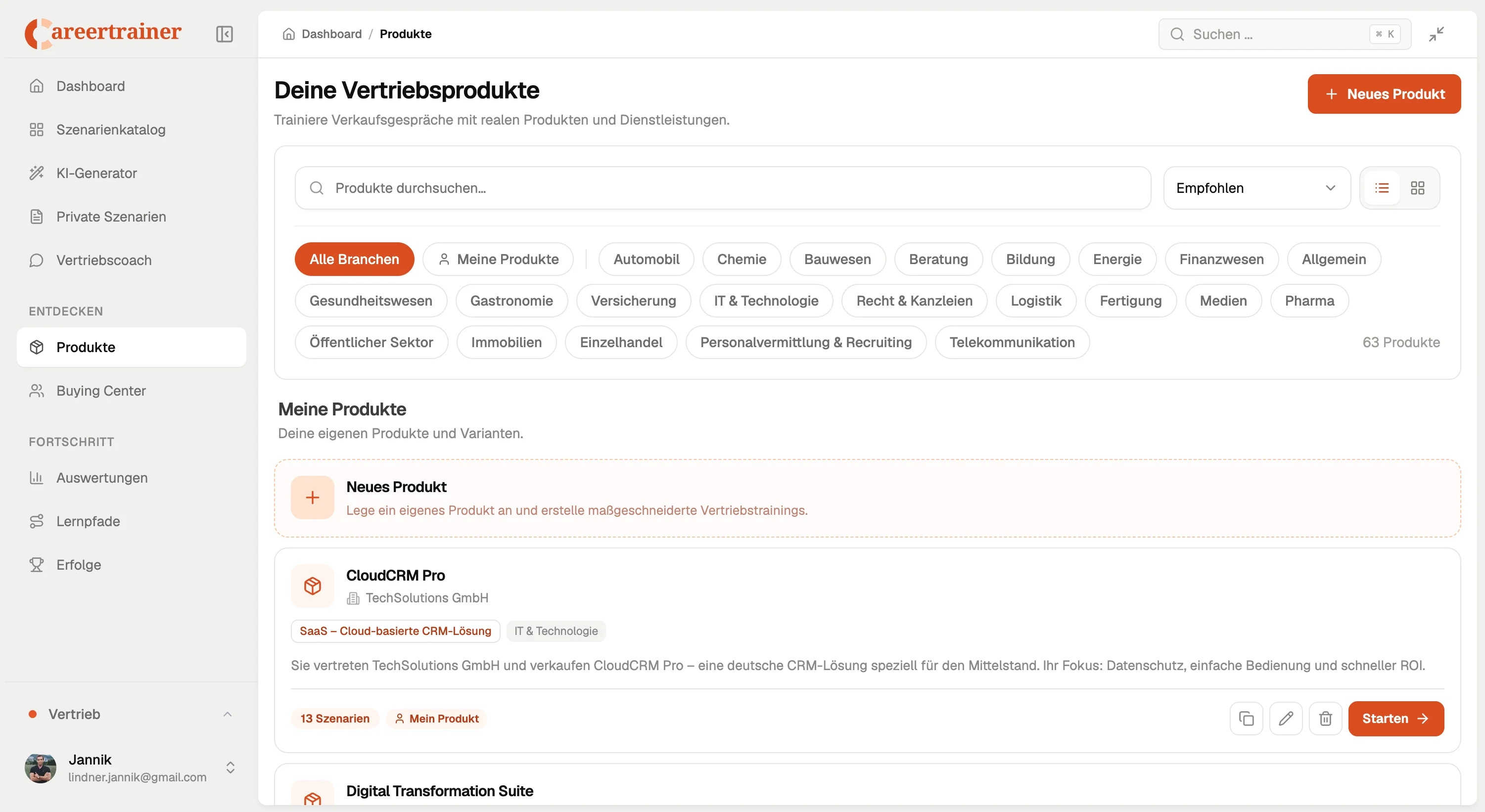Click the 13 Szenarien badge

tap(335, 719)
